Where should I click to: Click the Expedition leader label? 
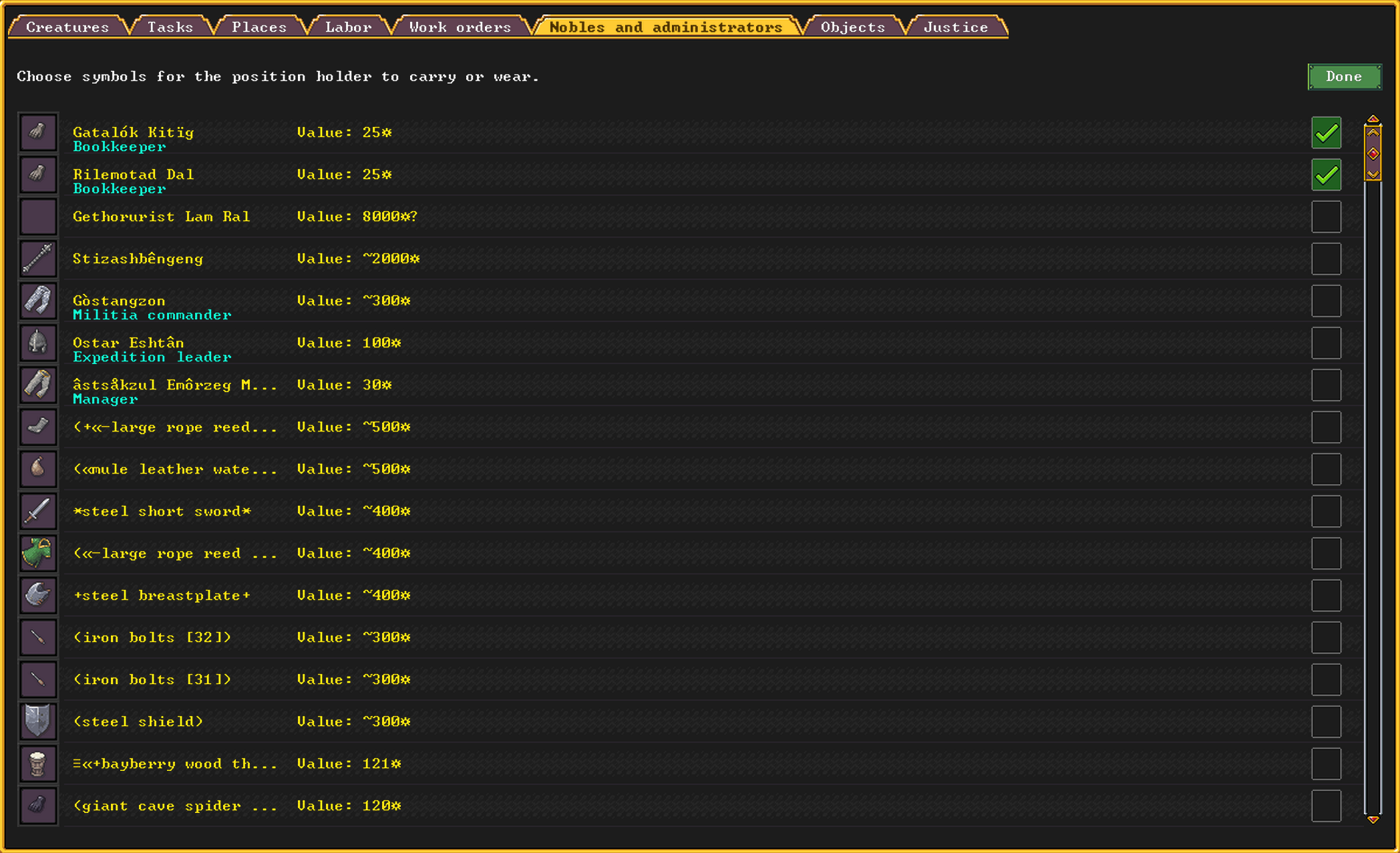pyautogui.click(x=152, y=357)
